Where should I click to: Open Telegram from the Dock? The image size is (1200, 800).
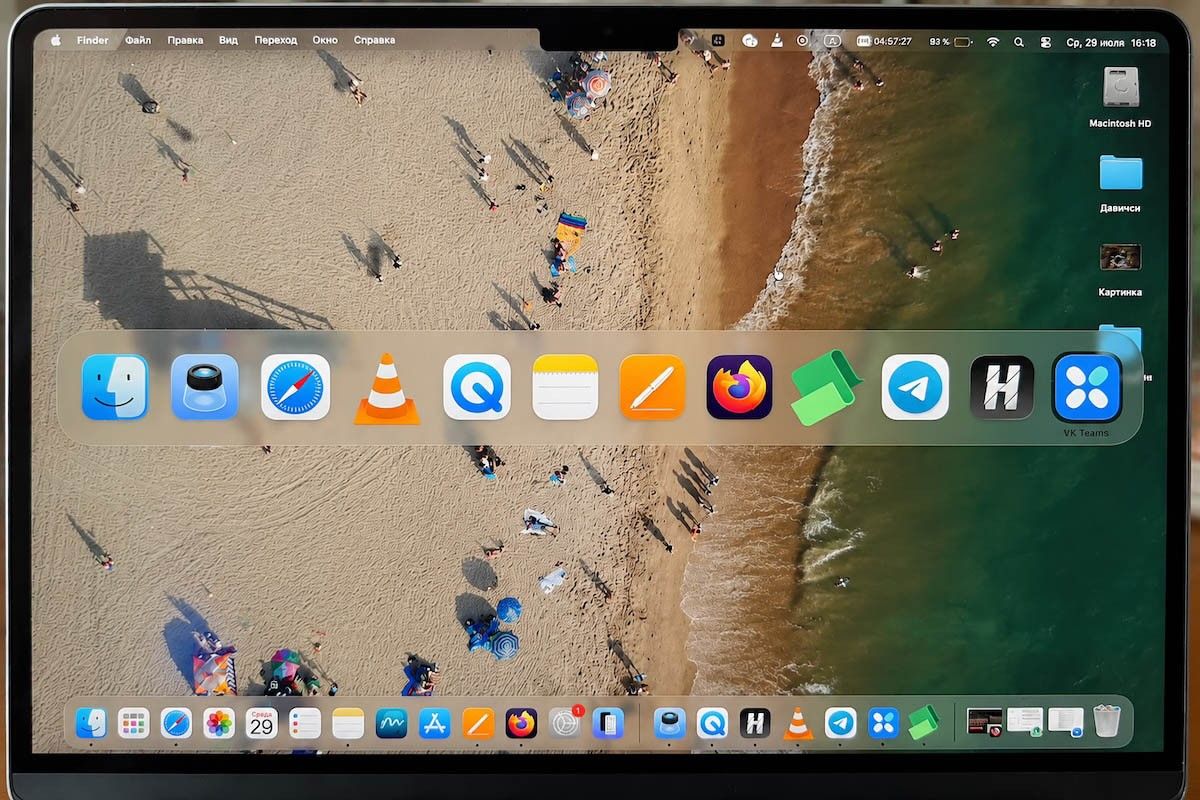tap(840, 722)
